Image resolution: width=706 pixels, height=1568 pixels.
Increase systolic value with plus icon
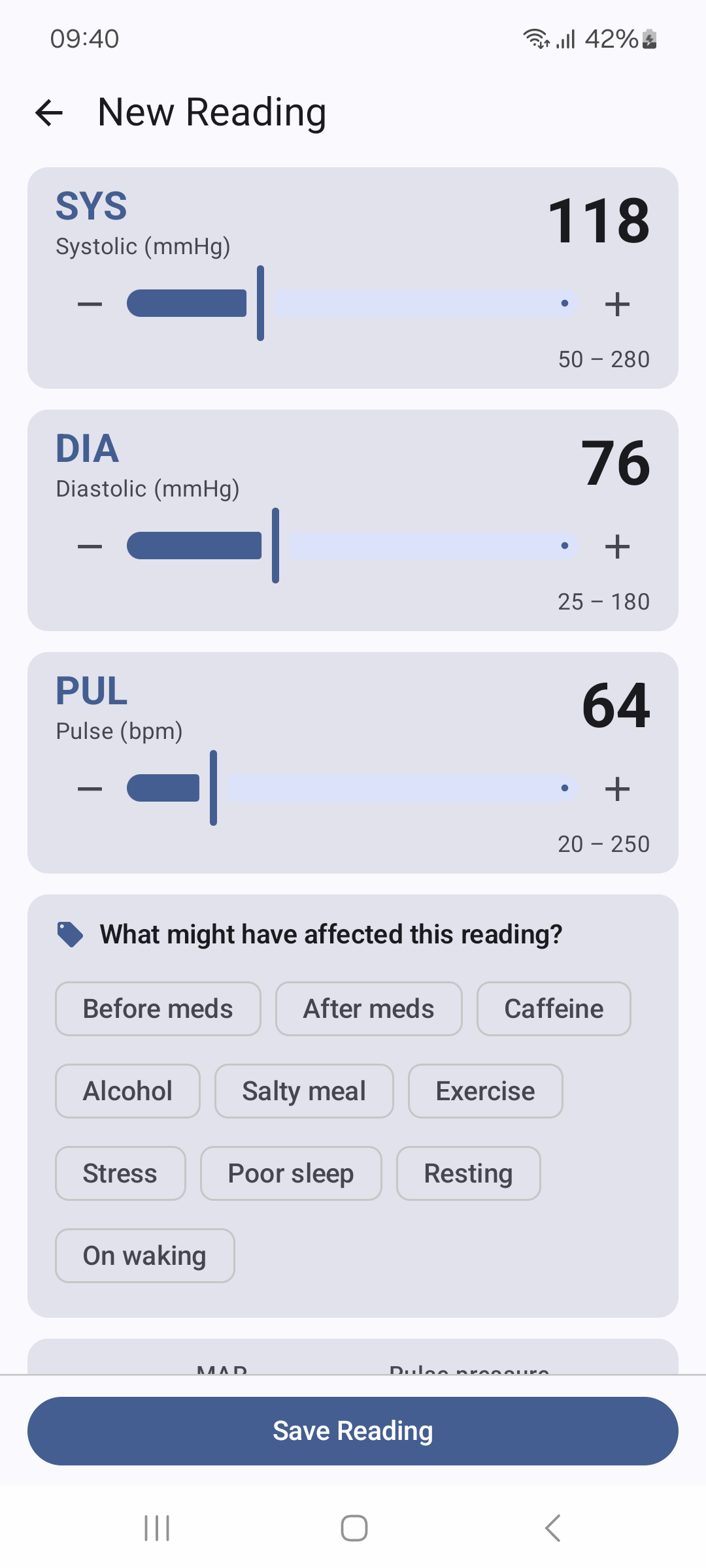(617, 304)
